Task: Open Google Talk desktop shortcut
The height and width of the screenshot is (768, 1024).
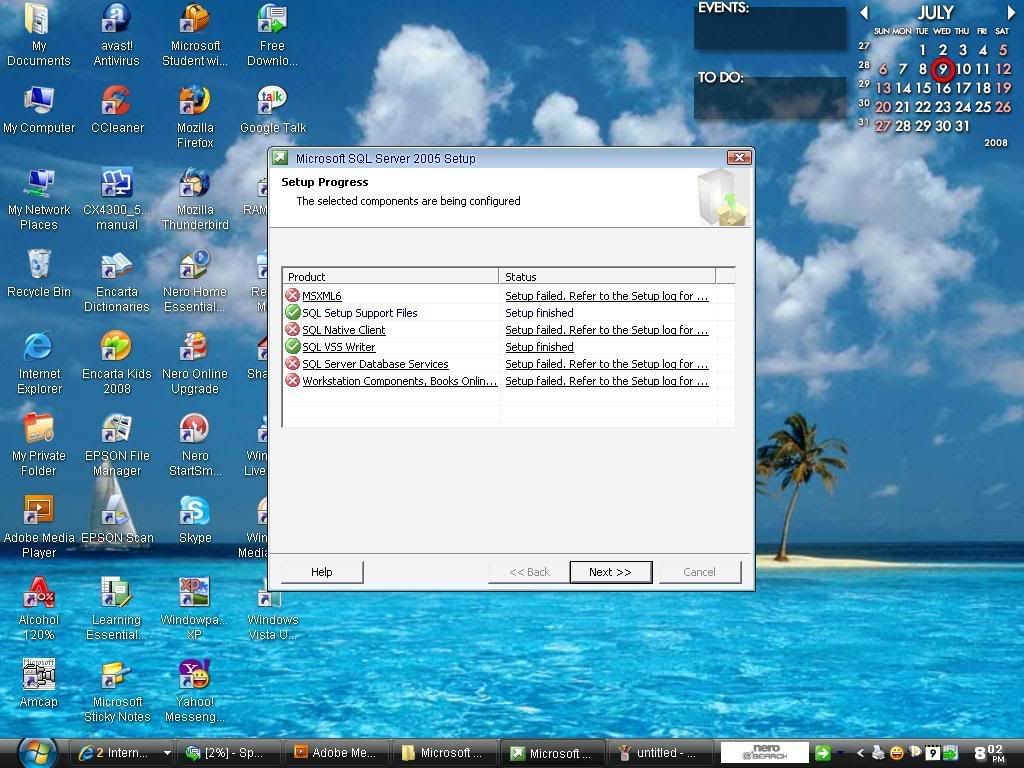Action: click(272, 102)
